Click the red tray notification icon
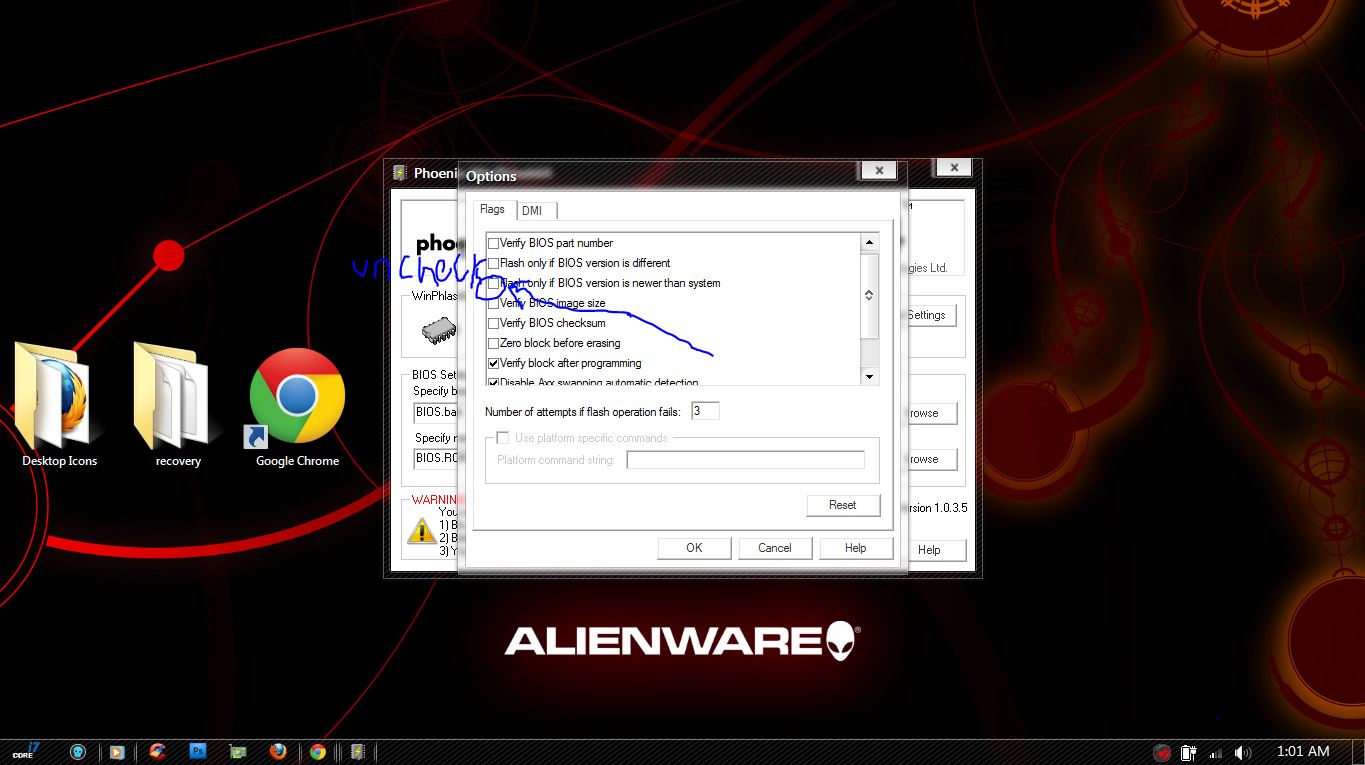Screen dimensions: 1365x765 pyautogui.click(x=1161, y=752)
